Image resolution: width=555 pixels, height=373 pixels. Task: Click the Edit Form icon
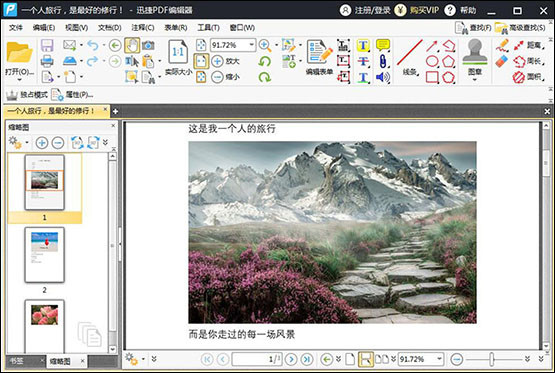point(319,52)
